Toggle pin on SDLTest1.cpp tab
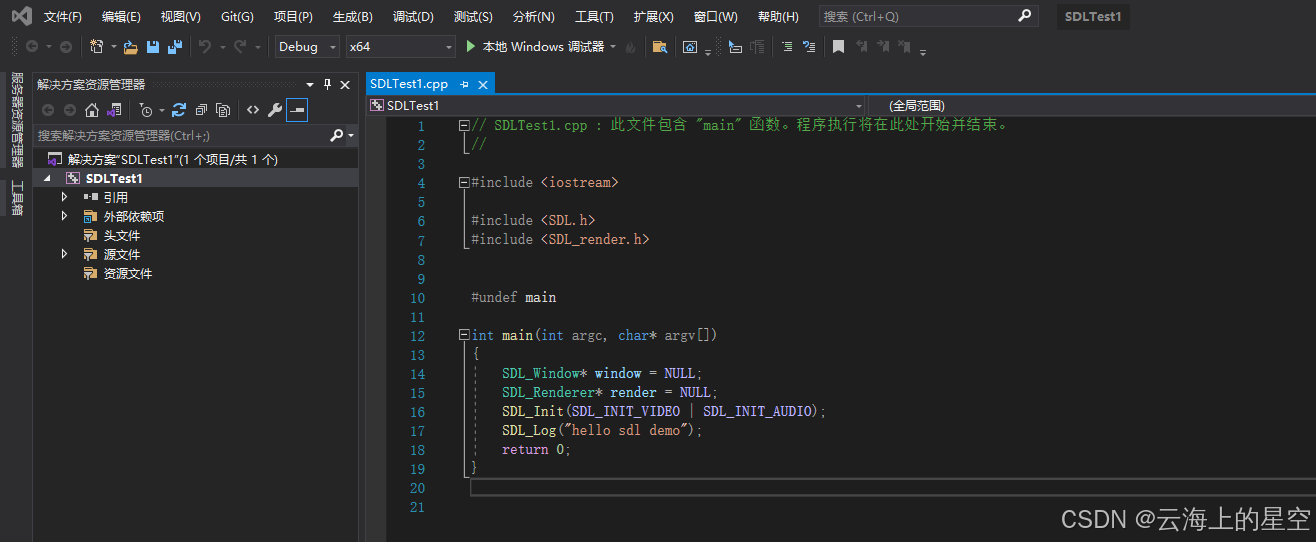 point(463,84)
